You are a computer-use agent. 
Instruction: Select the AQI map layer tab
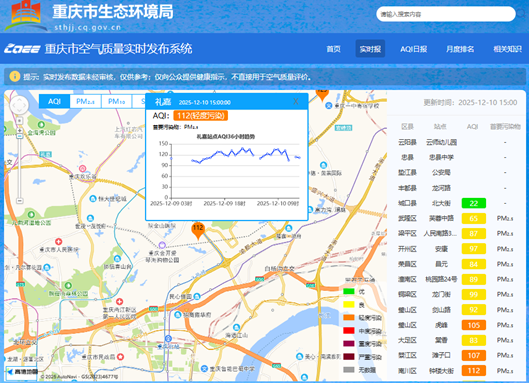click(54, 101)
